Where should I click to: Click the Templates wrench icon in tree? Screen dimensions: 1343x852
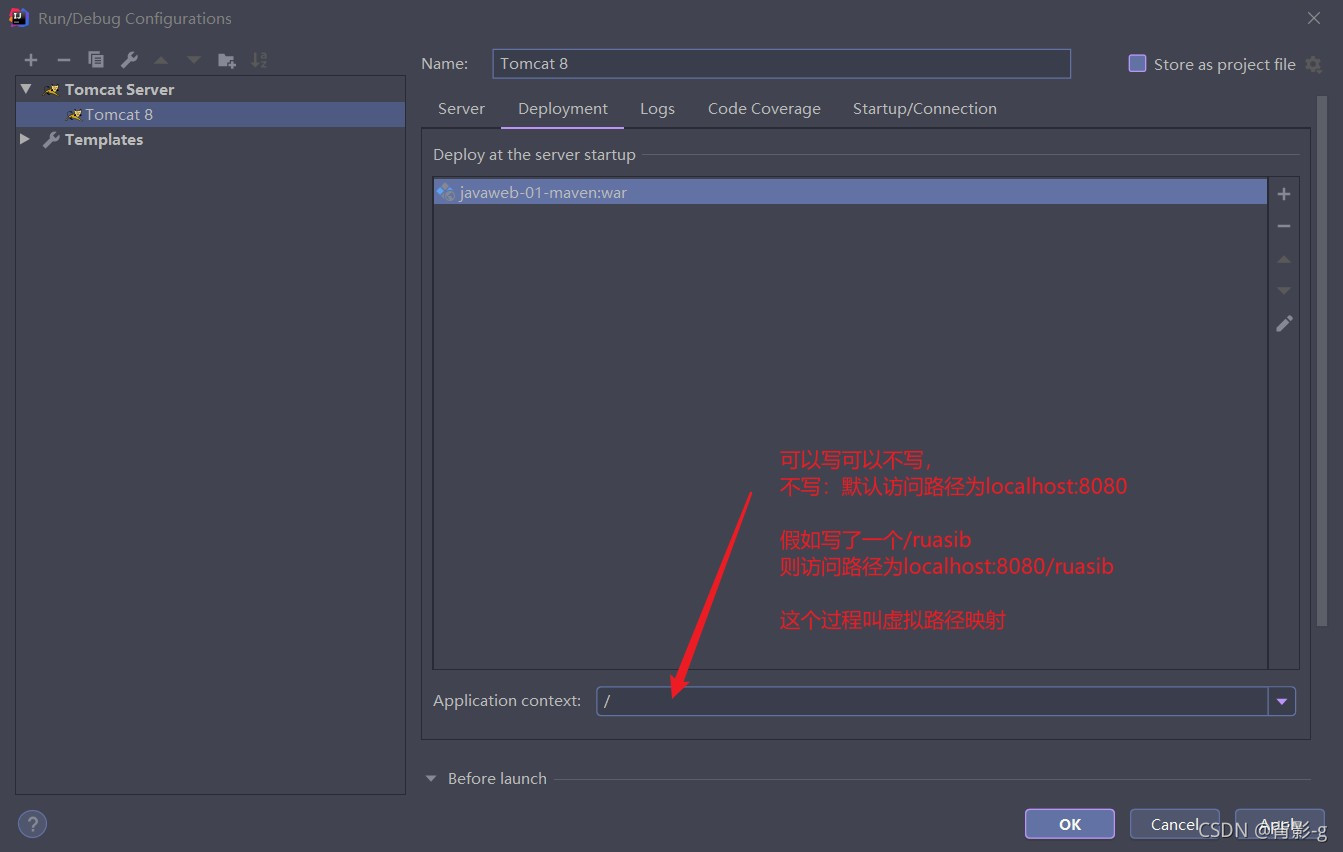point(52,140)
